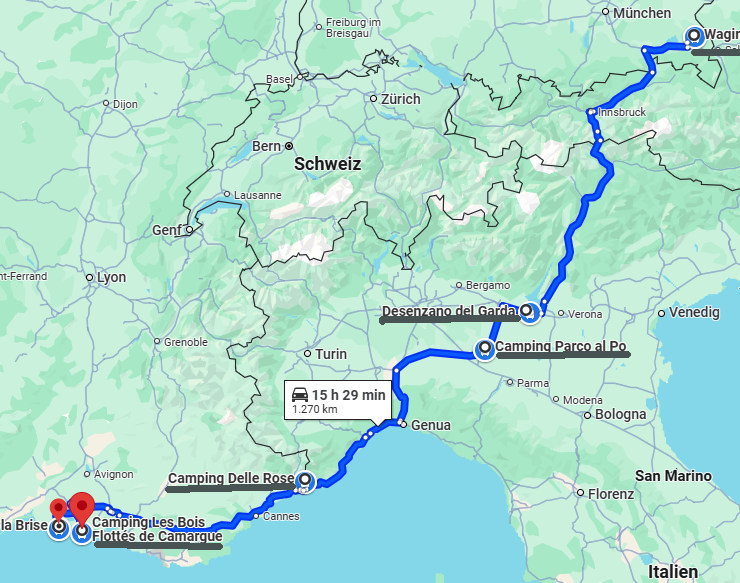Click the car icon in route info box
This screenshot has width=740, height=583.
(300, 395)
